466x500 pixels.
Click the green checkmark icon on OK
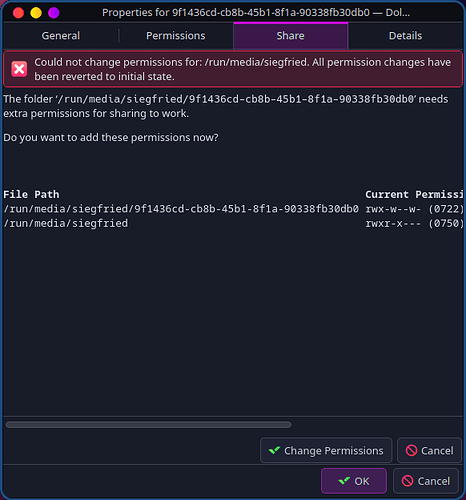click(344, 481)
